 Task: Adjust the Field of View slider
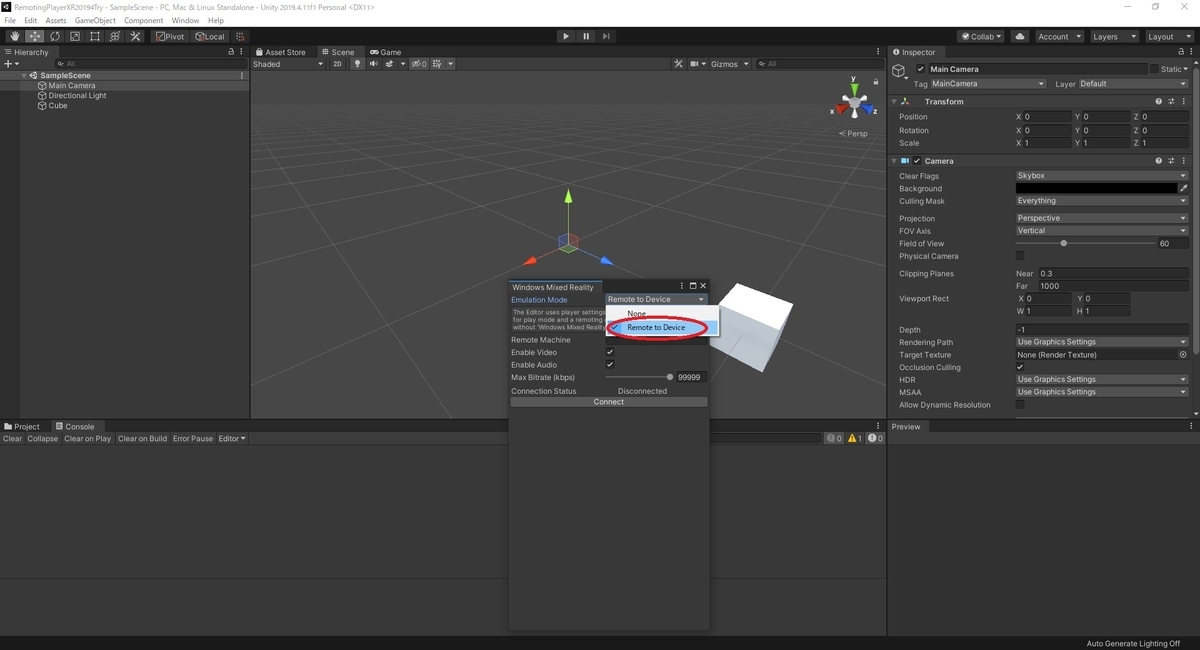coord(1084,243)
